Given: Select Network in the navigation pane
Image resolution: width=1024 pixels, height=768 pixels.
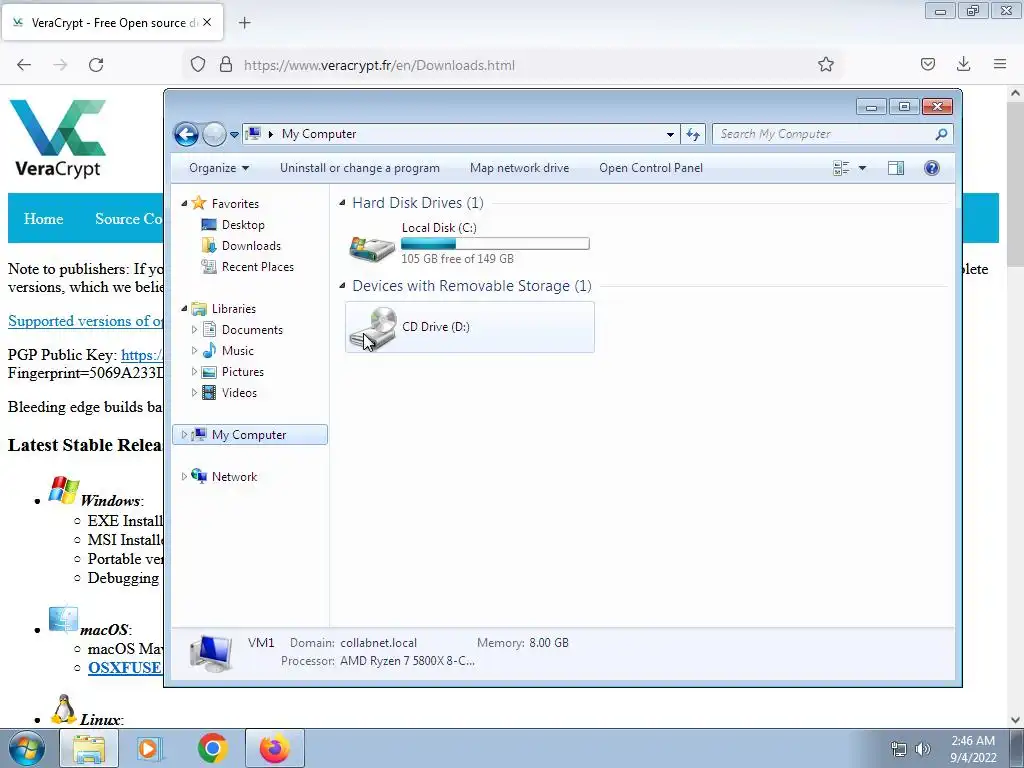Looking at the screenshot, I should click(234, 477).
